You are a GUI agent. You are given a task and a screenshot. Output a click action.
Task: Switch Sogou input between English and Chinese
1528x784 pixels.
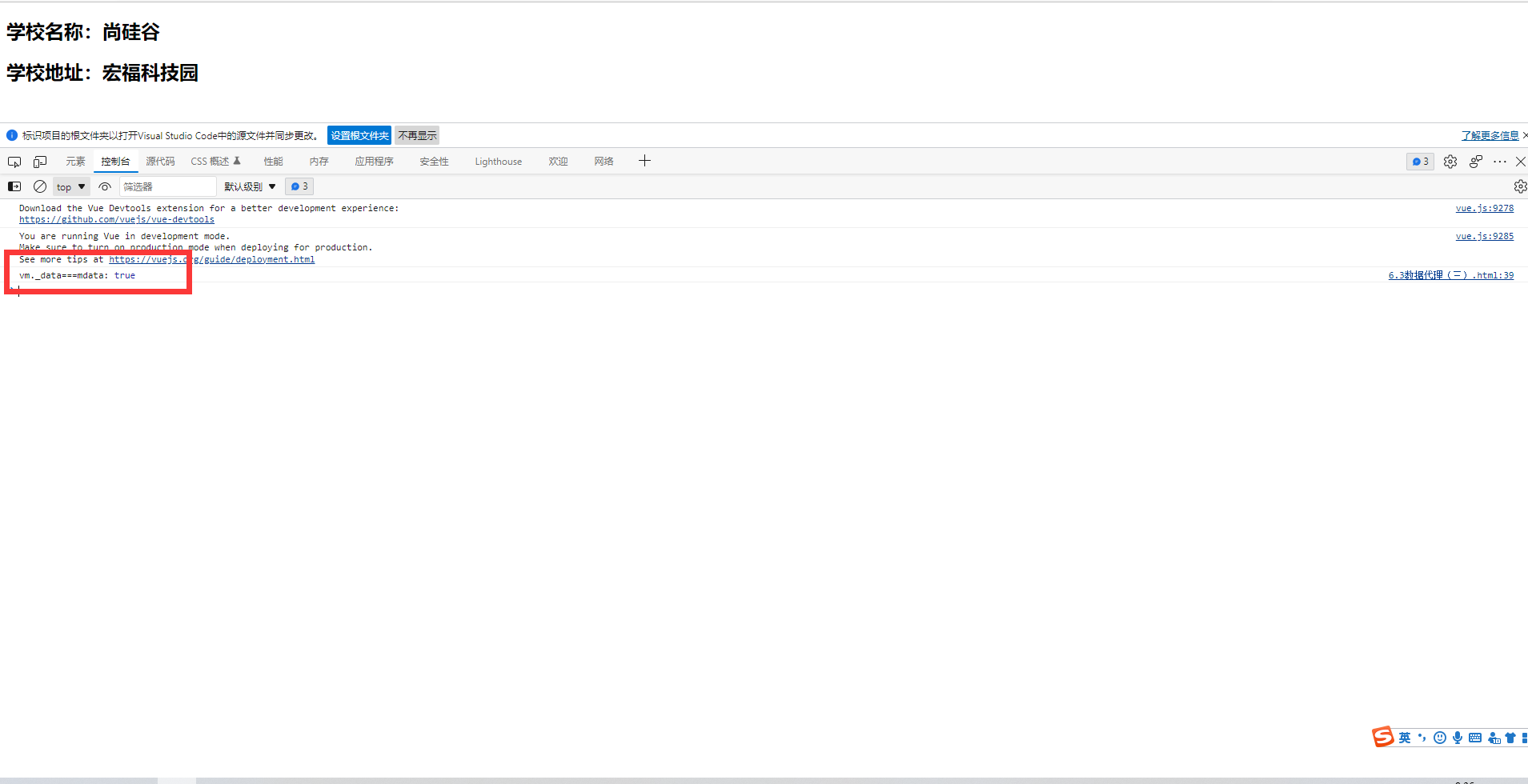point(1405,737)
